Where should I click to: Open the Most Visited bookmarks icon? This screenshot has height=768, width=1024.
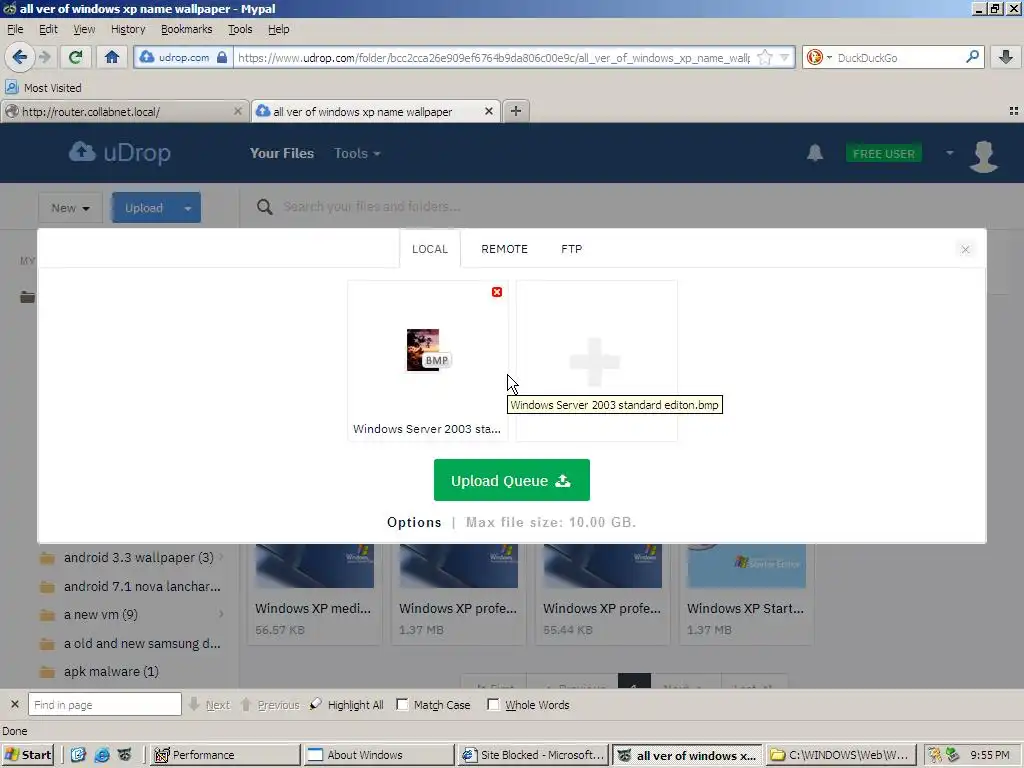(x=11, y=88)
